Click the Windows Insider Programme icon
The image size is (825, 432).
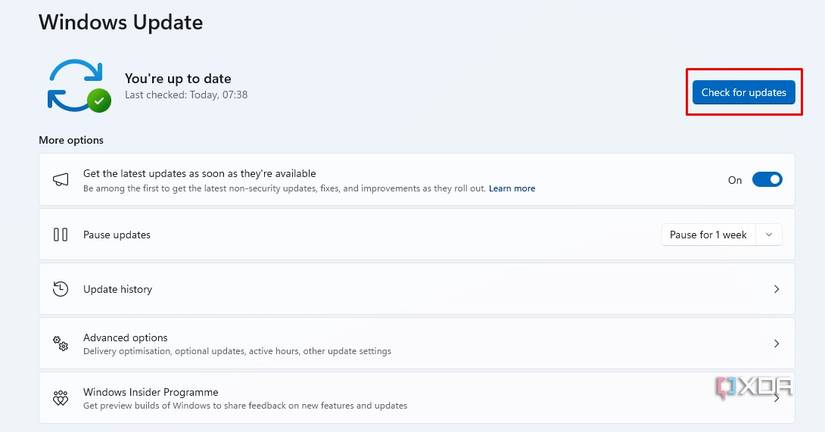click(61, 398)
